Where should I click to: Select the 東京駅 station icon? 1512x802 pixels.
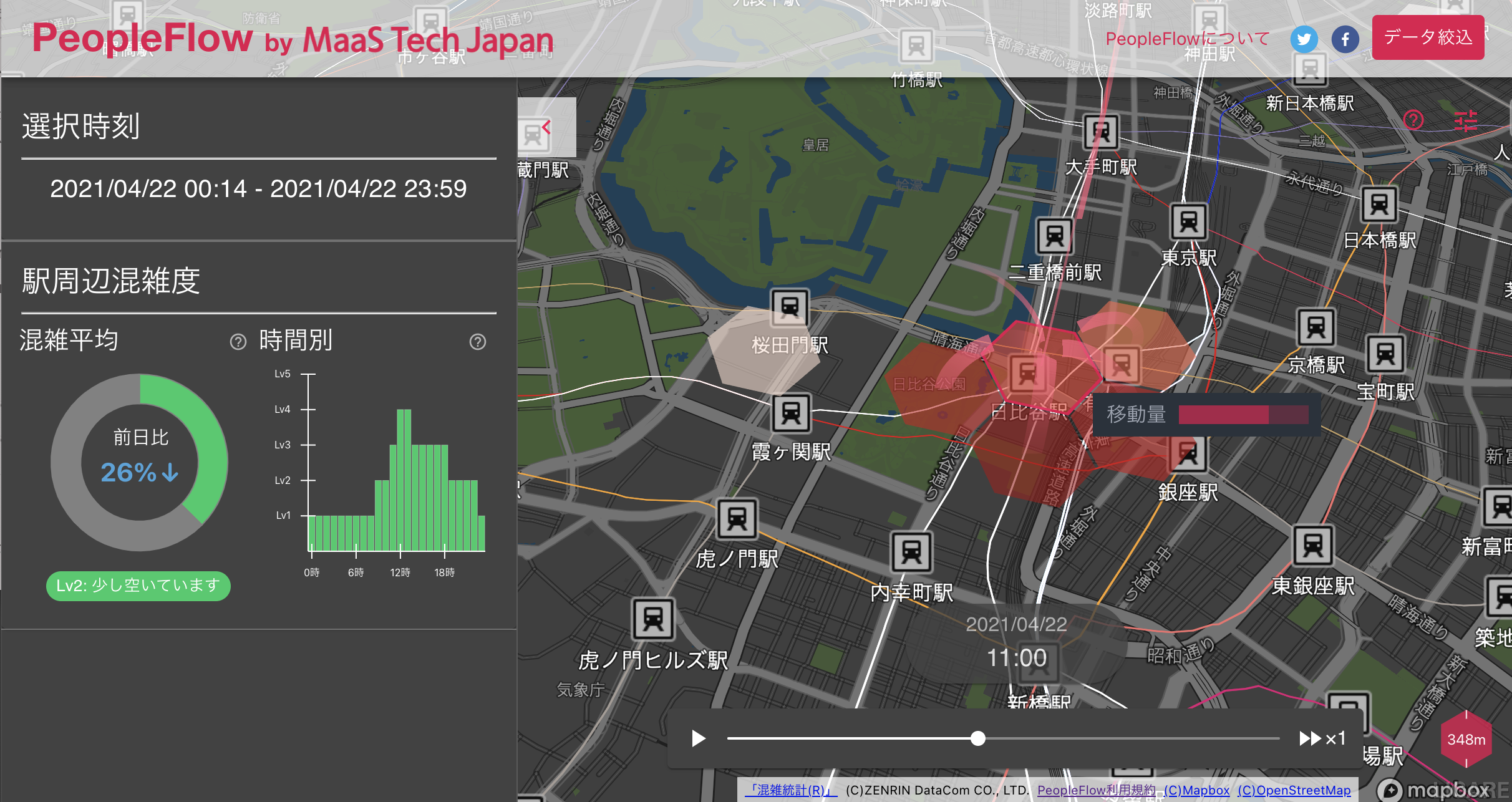click(1189, 221)
